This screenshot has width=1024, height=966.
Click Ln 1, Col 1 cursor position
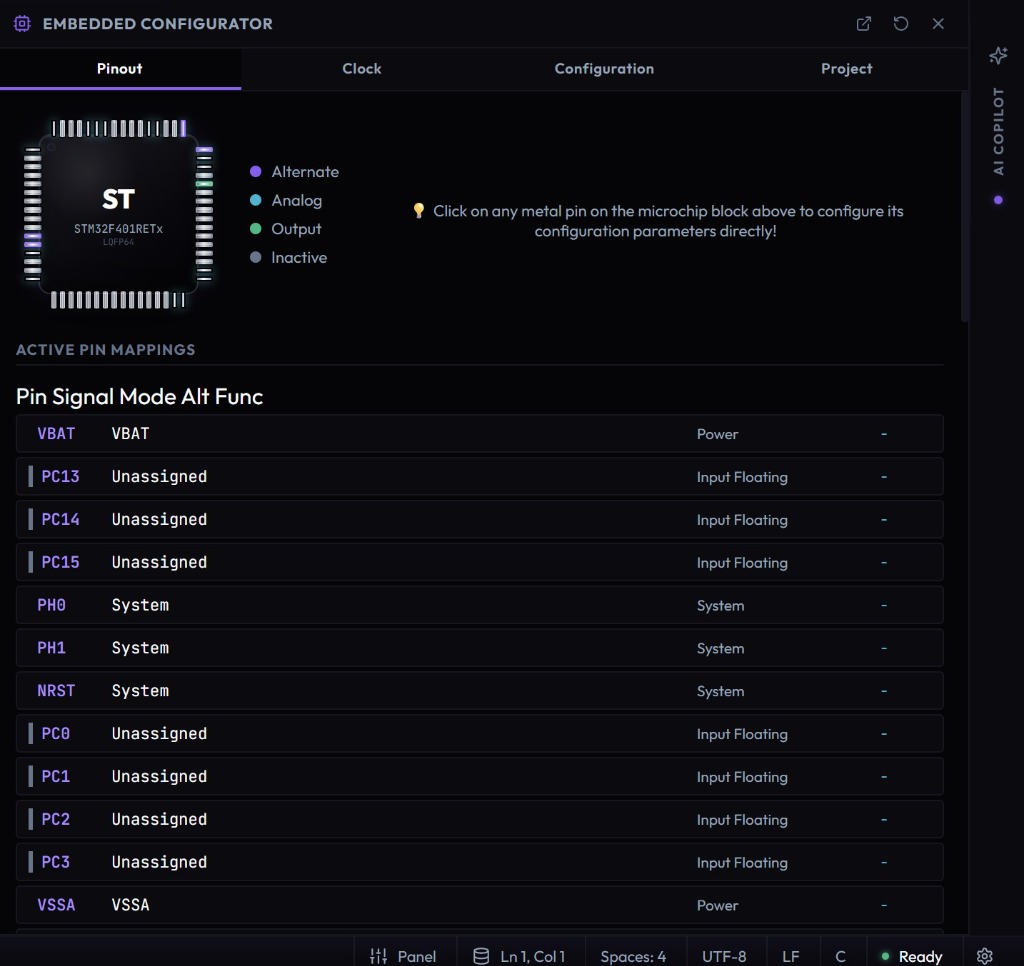point(532,957)
